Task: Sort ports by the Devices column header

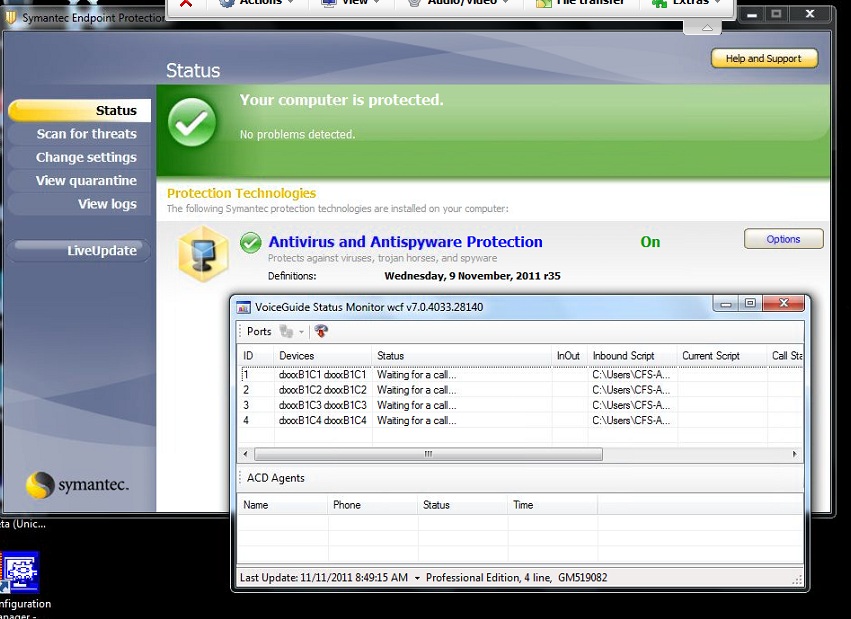Action: coord(322,356)
